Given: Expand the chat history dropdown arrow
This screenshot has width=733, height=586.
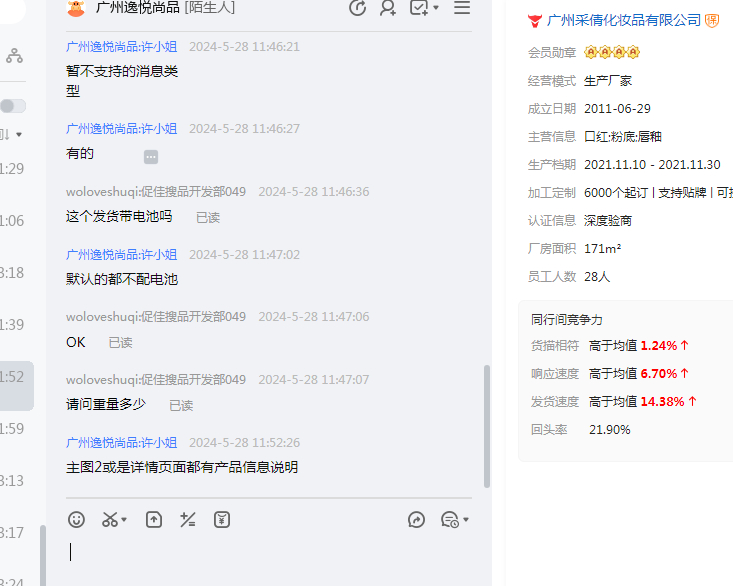Looking at the screenshot, I should tap(466, 520).
